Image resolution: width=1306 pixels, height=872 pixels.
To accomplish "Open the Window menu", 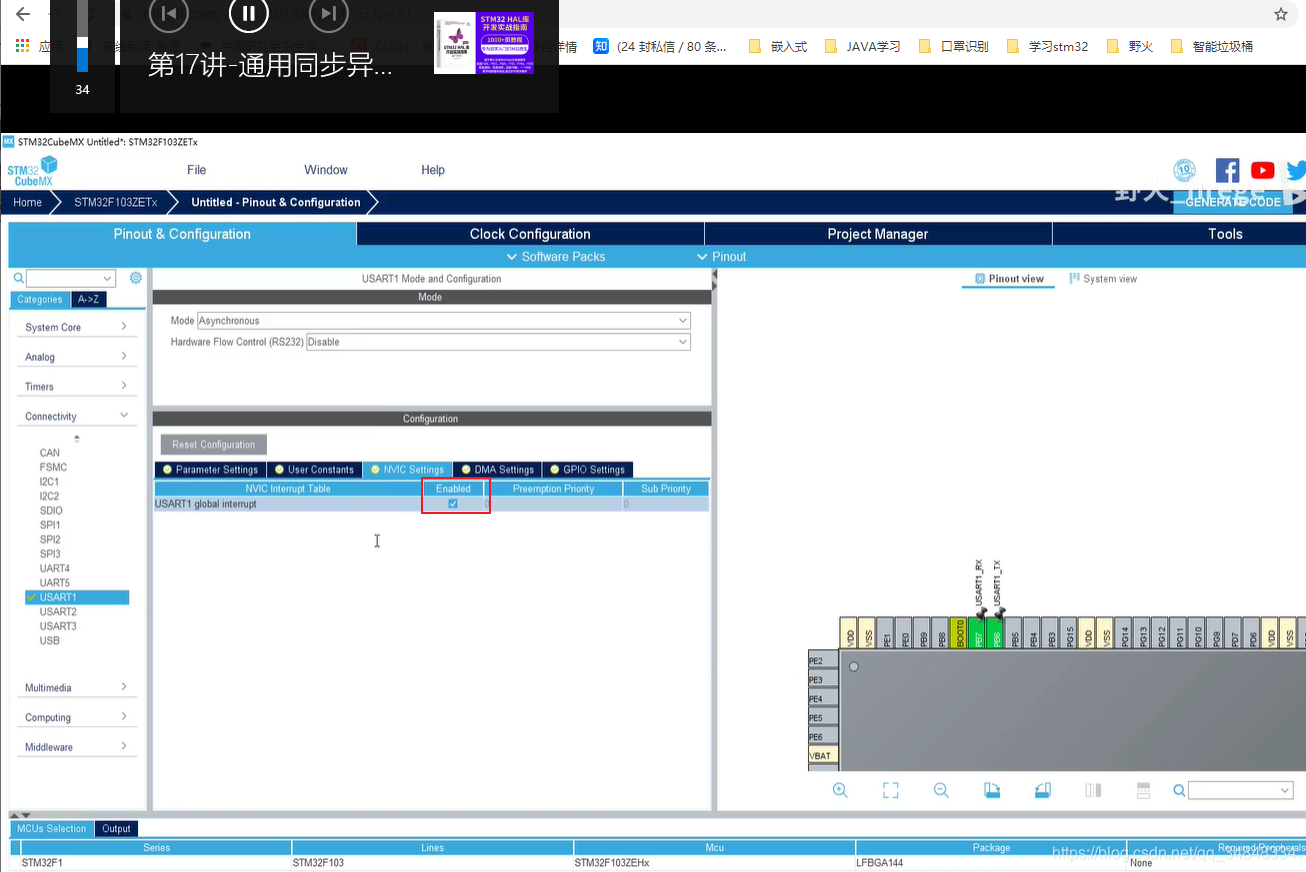I will point(326,170).
